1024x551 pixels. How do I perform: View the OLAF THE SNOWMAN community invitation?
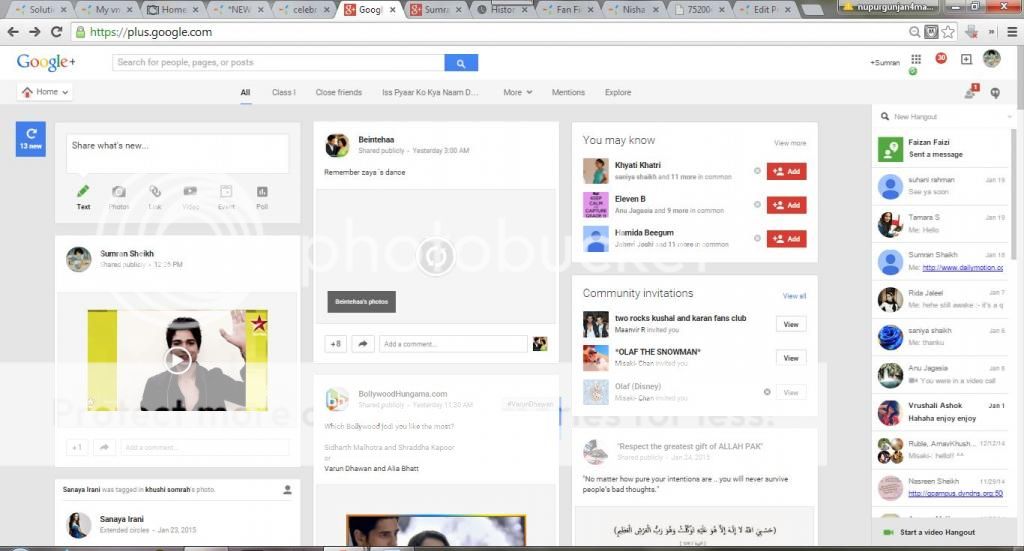point(790,358)
